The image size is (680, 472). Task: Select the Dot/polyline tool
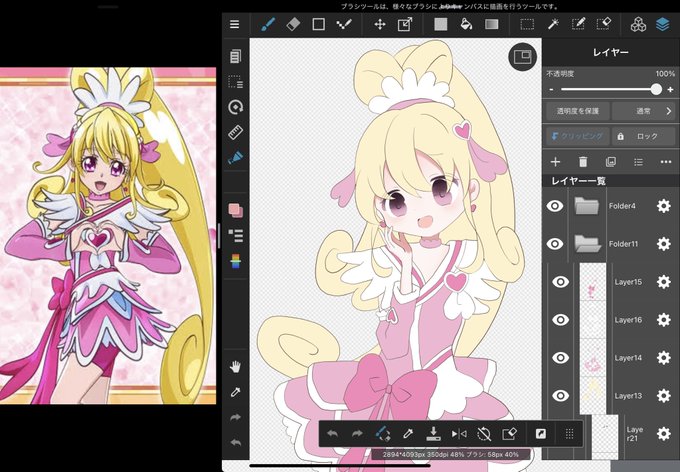(x=344, y=24)
